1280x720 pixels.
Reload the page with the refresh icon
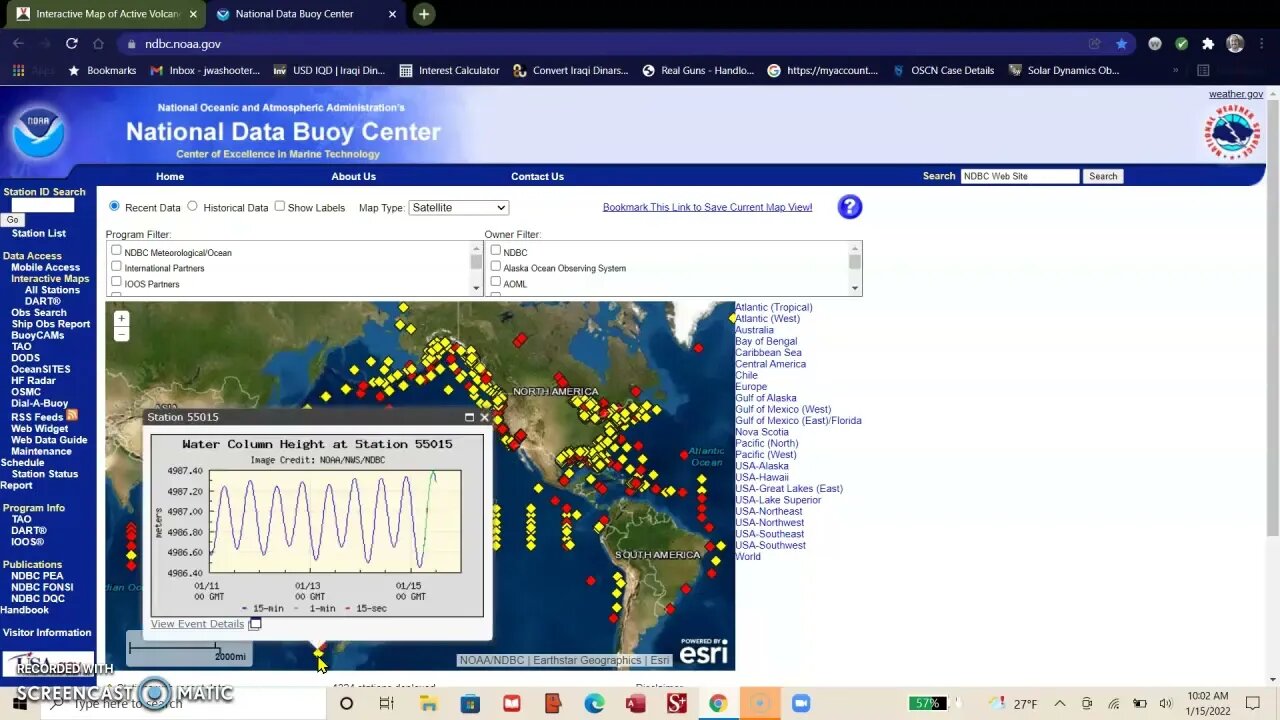(72, 44)
